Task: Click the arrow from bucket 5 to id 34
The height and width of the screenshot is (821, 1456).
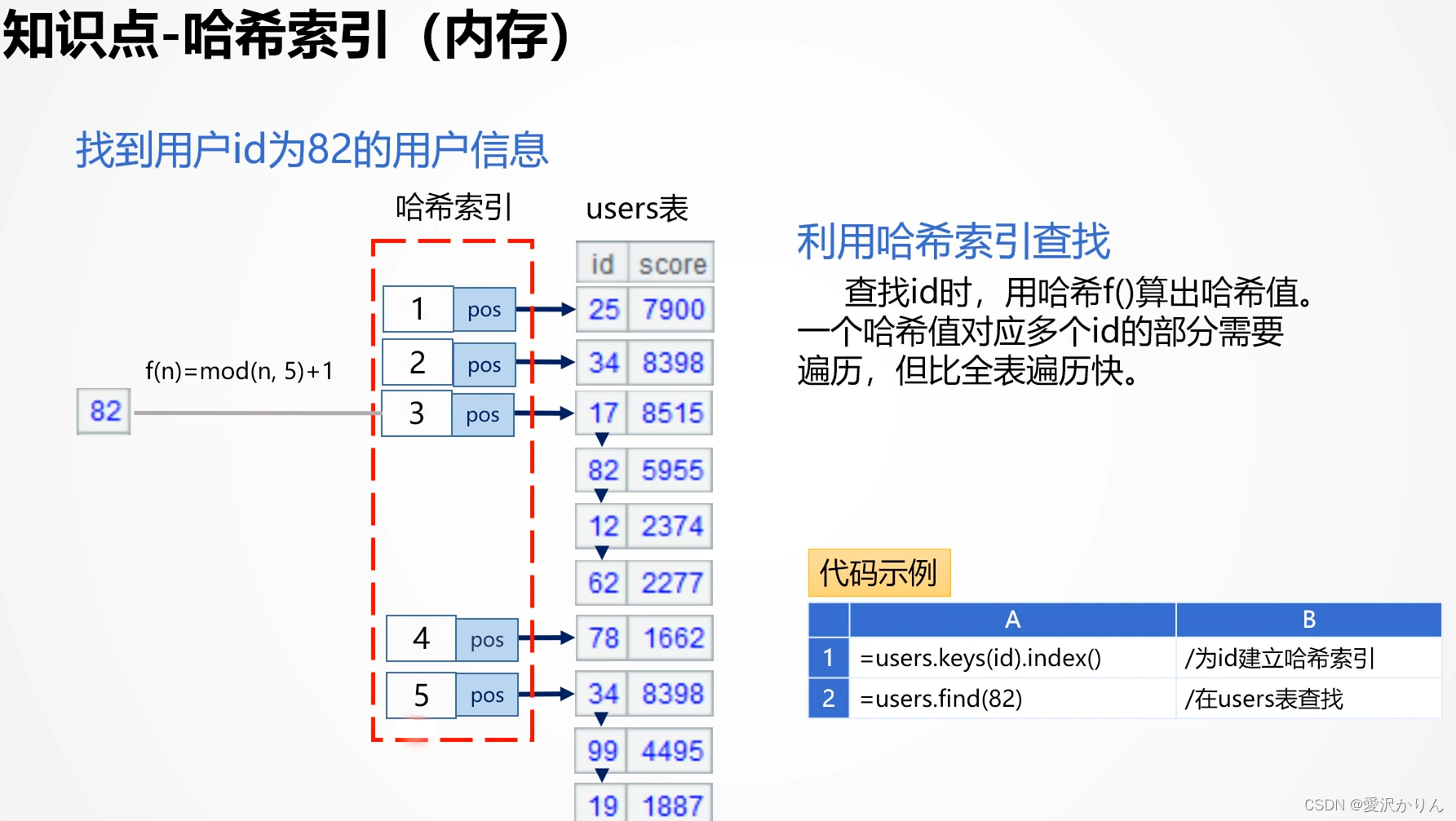Action: point(545,694)
